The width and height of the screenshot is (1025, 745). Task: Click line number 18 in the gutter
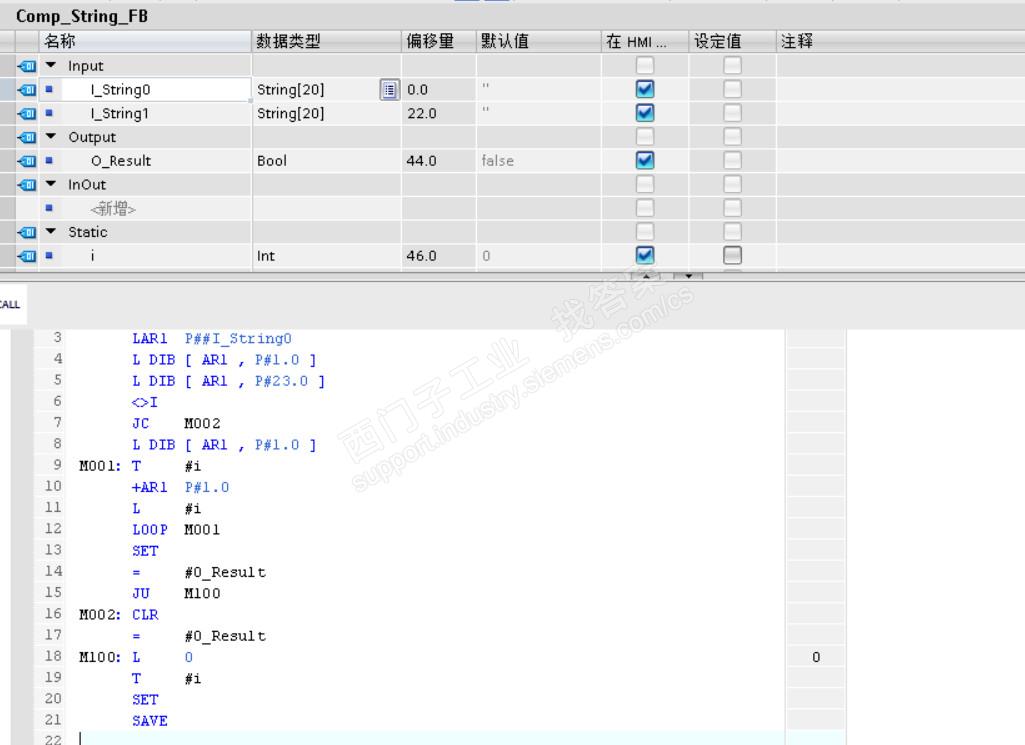(53, 656)
